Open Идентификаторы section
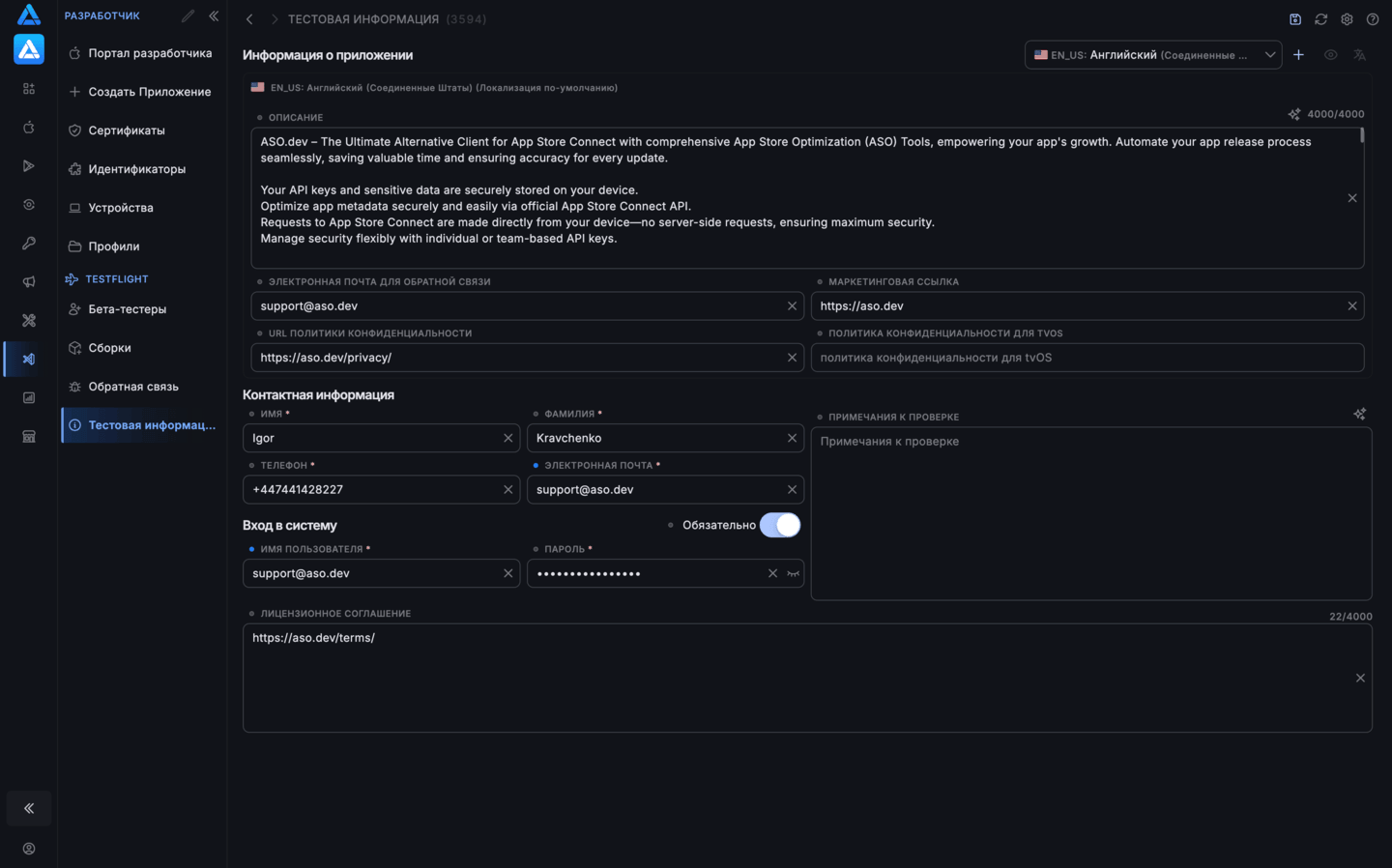 coord(141,169)
